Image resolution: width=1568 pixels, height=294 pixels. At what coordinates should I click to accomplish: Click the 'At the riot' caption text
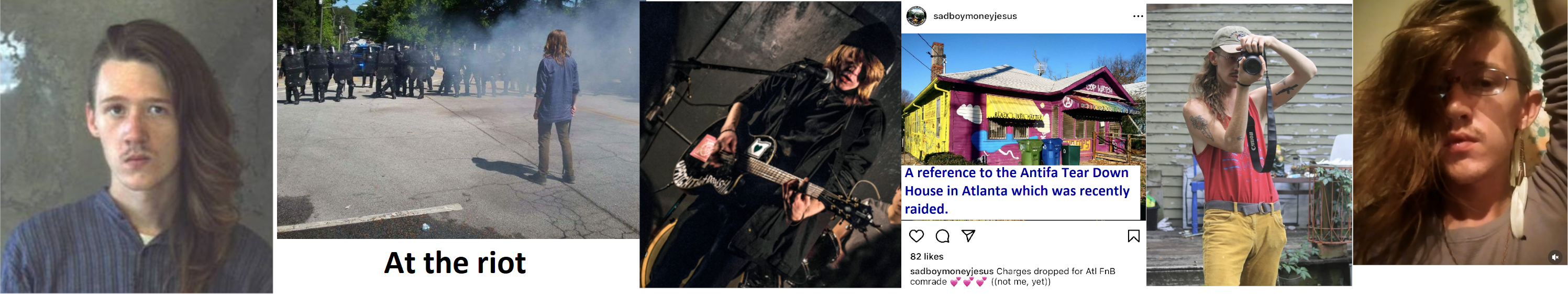tap(455, 263)
